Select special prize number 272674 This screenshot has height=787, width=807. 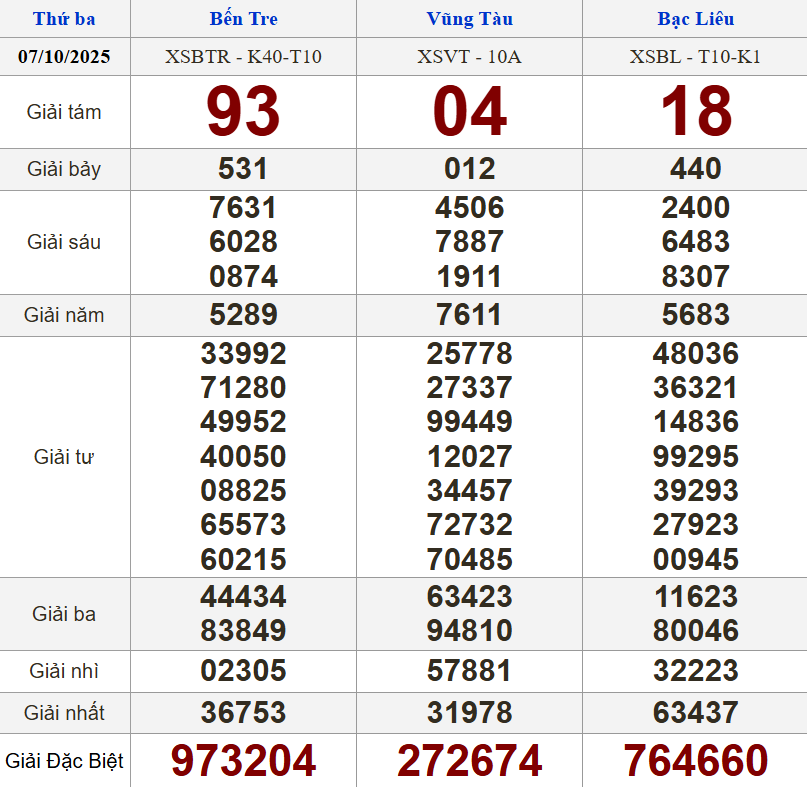click(x=469, y=761)
